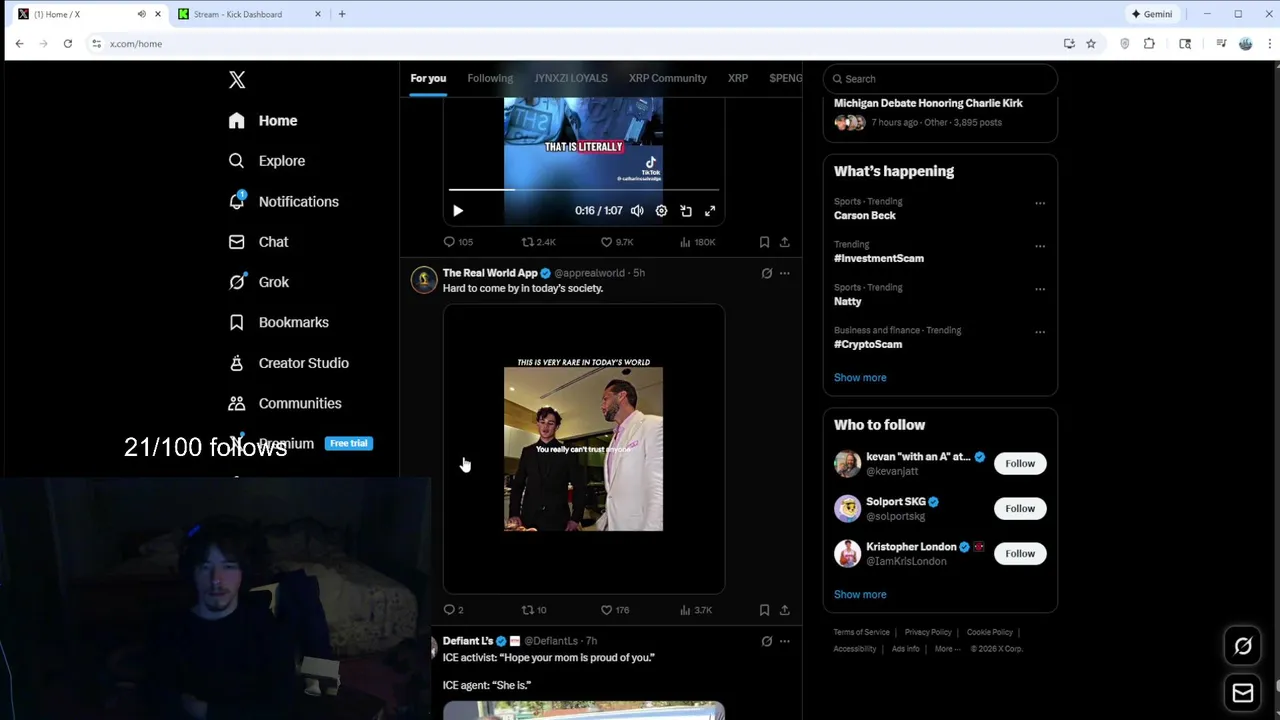The image size is (1280, 720).
Task: Open Creator Studio in sidebar
Action: 288,363
